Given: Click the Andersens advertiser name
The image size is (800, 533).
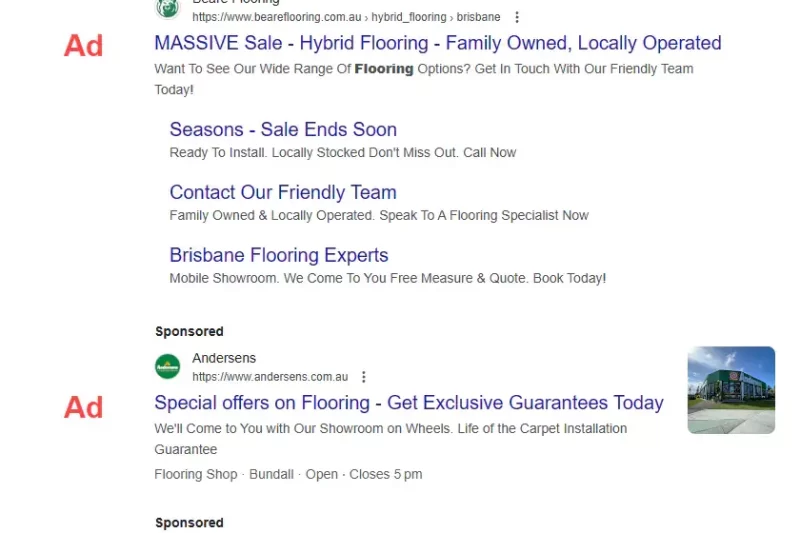Looking at the screenshot, I should click(x=224, y=358).
